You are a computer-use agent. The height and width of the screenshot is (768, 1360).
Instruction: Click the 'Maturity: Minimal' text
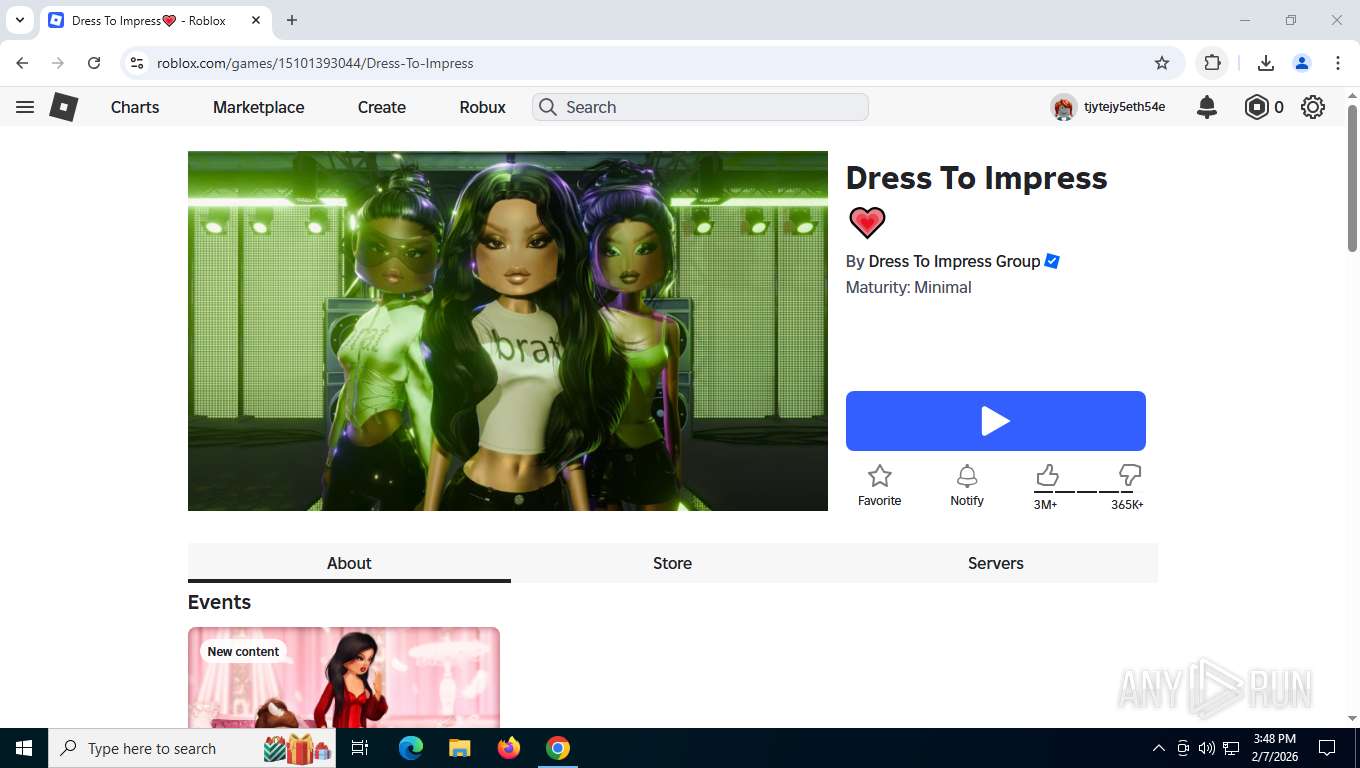click(x=908, y=287)
